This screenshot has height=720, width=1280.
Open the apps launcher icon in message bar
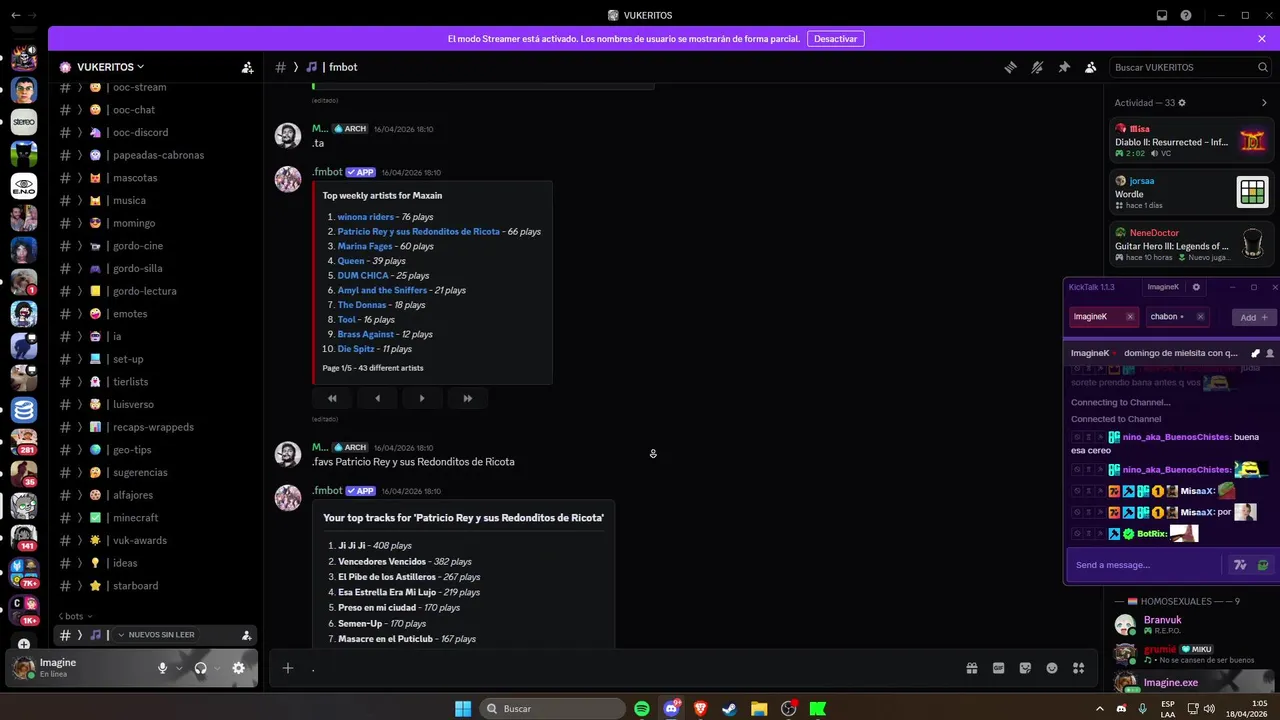(x=1078, y=668)
